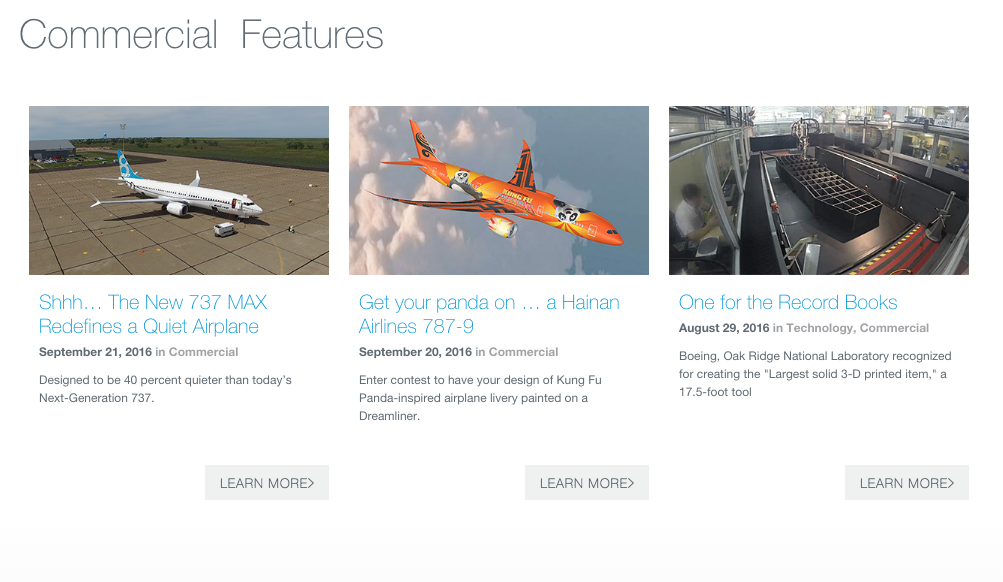Click the '40 percent quieter' description text
The image size is (1003, 582).
point(165,389)
